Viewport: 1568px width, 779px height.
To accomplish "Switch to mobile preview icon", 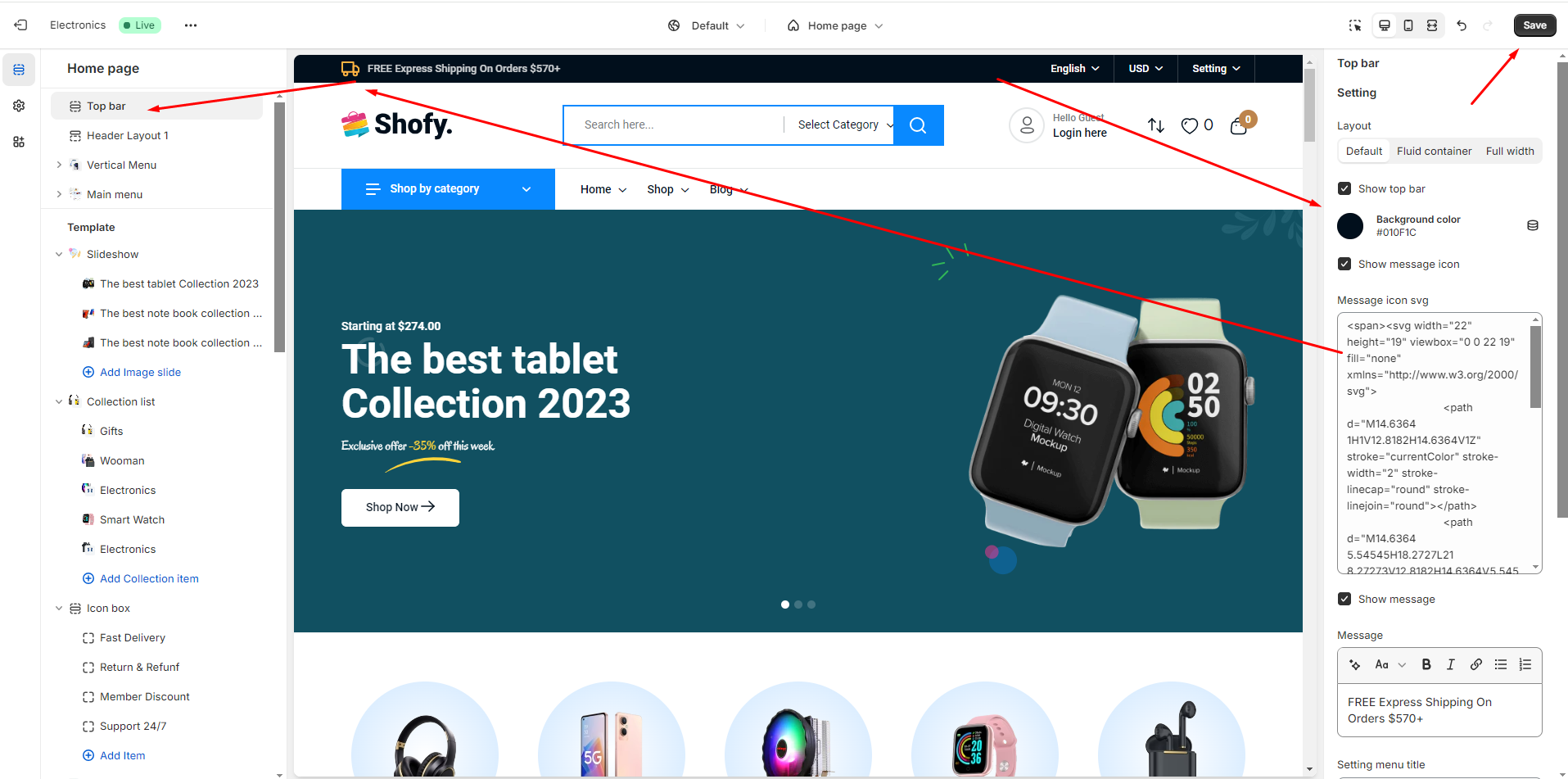I will pos(1408,25).
